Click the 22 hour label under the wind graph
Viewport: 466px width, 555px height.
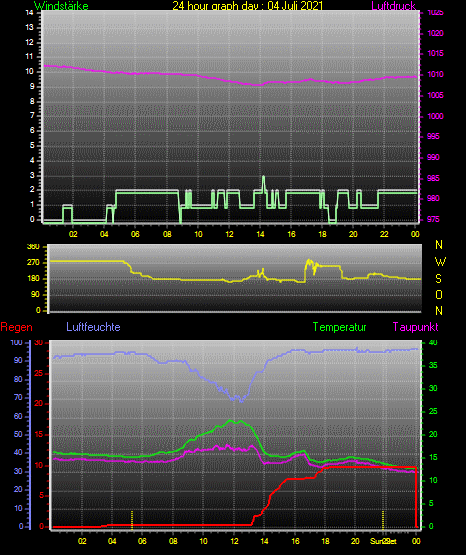pyautogui.click(x=384, y=234)
